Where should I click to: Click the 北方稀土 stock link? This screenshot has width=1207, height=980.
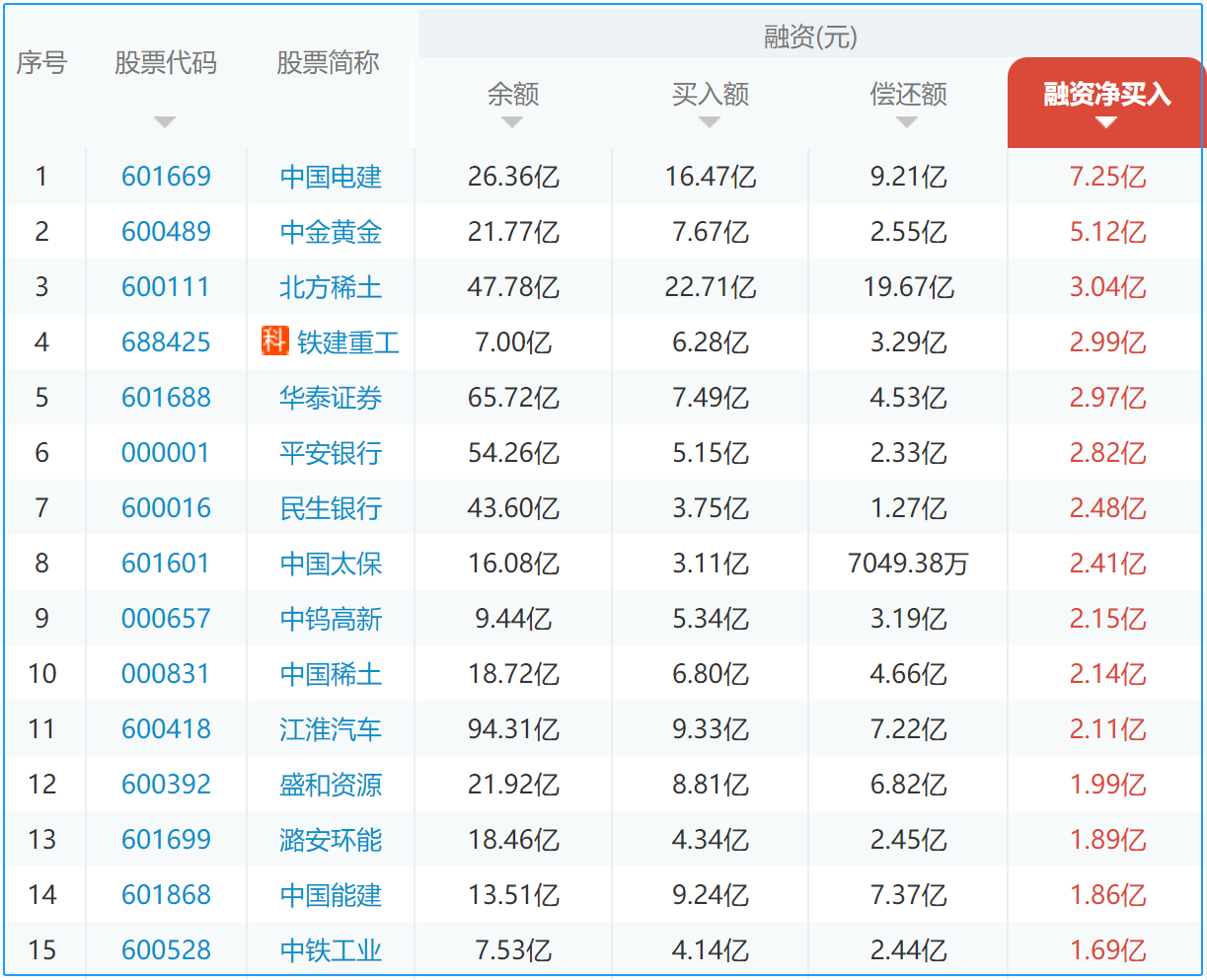coord(331,287)
